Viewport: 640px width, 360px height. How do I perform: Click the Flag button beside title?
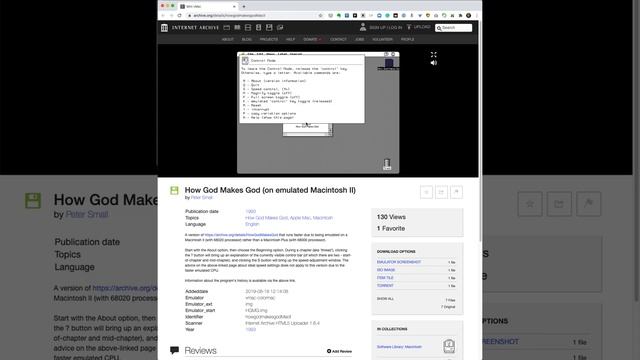click(x=456, y=192)
